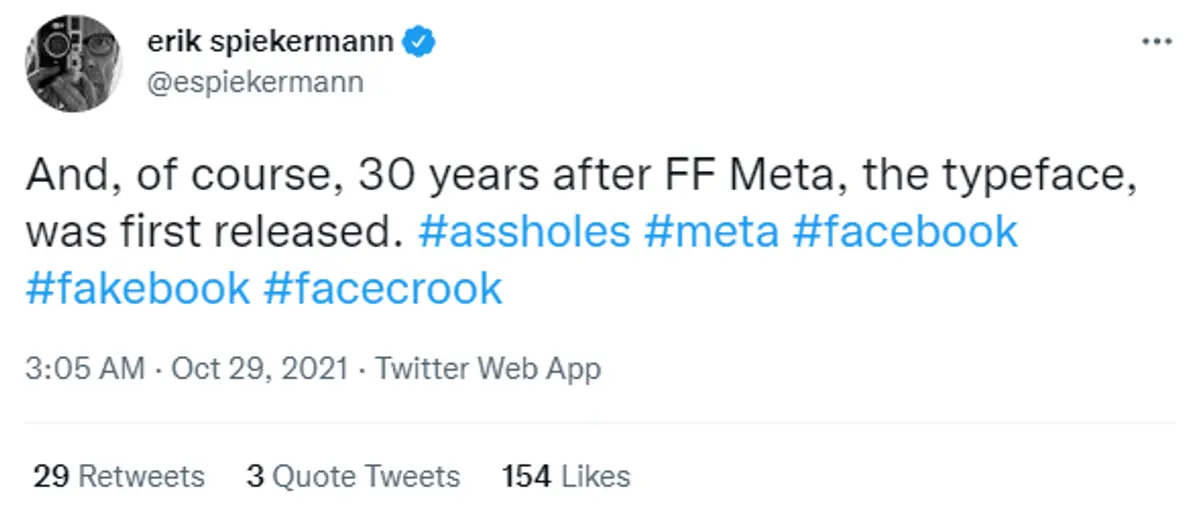1200x529 pixels.
Task: Open the three-dot more options menu
Action: coord(1155,43)
